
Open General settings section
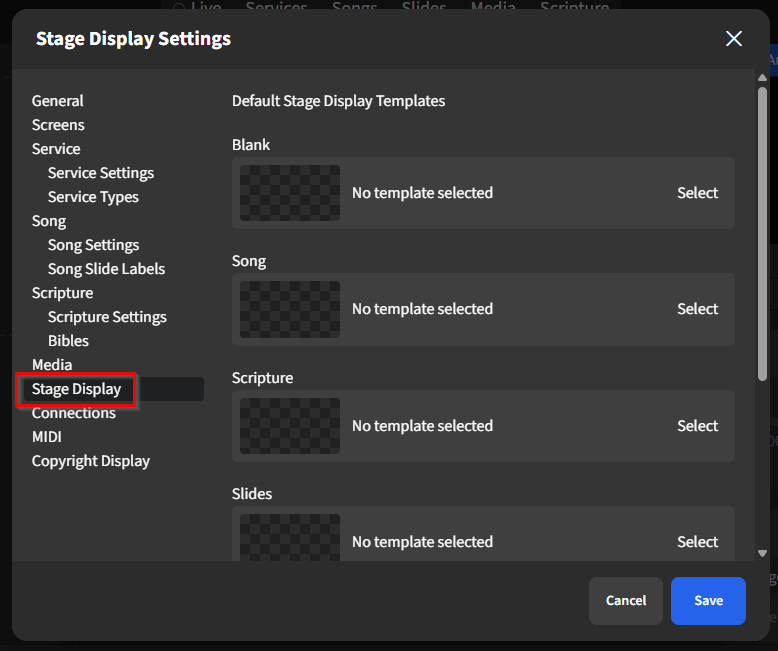coord(58,101)
